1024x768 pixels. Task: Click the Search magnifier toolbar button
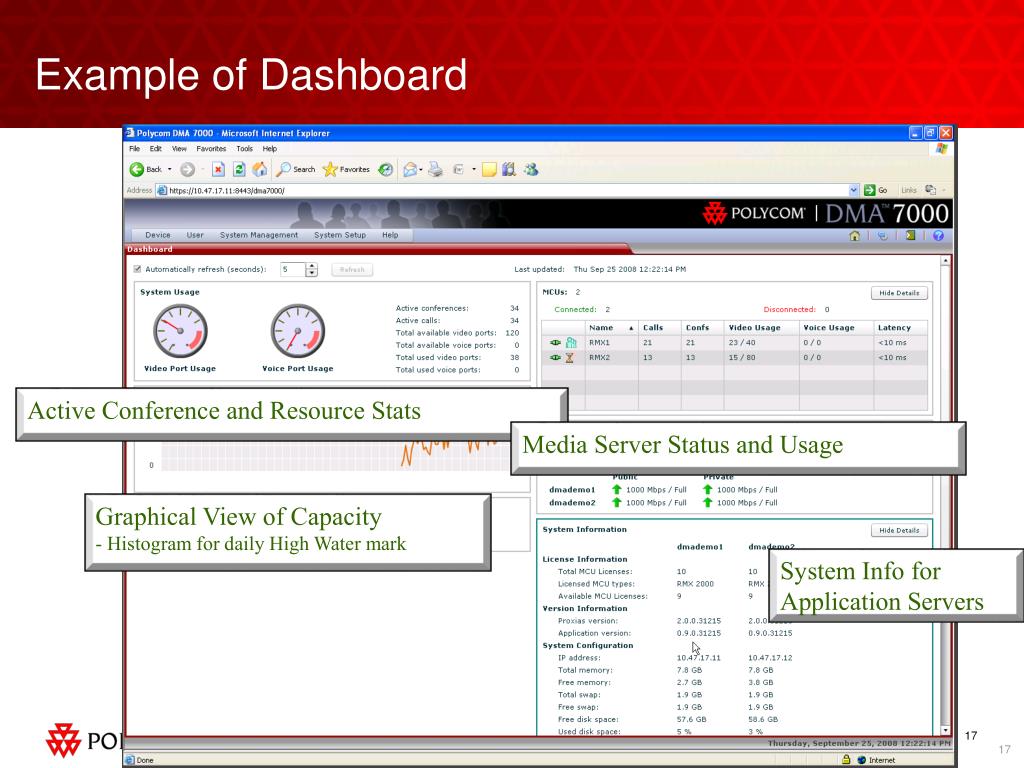[x=296, y=170]
